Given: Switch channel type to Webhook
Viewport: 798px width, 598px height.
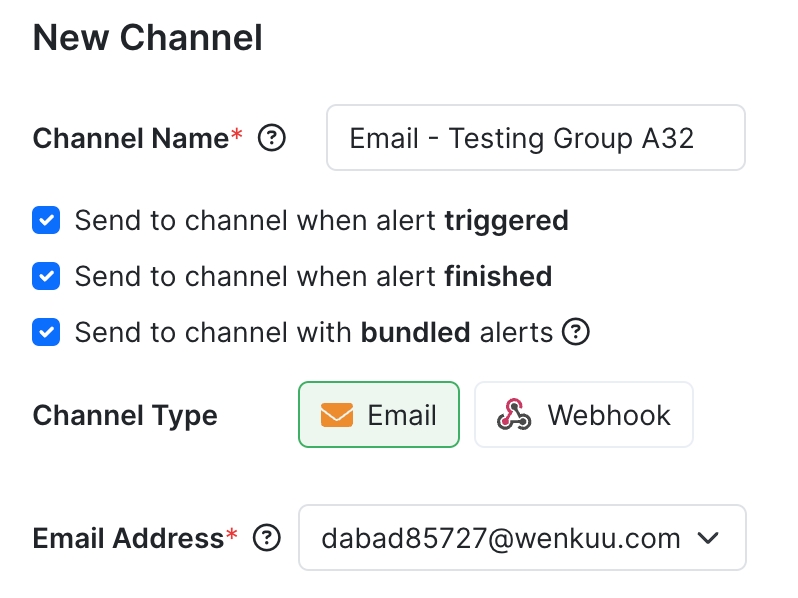Looking at the screenshot, I should coord(584,415).
